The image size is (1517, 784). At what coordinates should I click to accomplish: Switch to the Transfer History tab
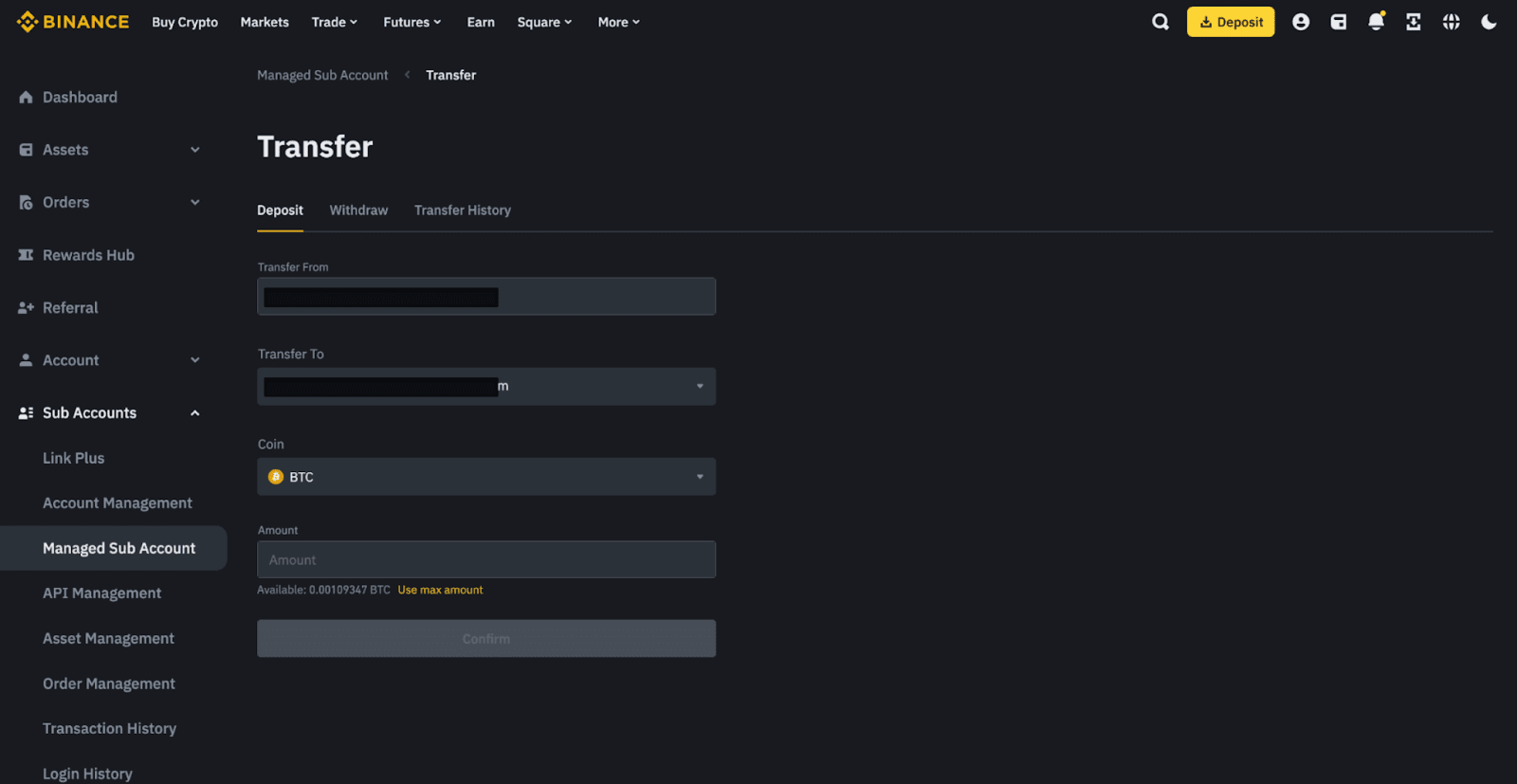462,210
